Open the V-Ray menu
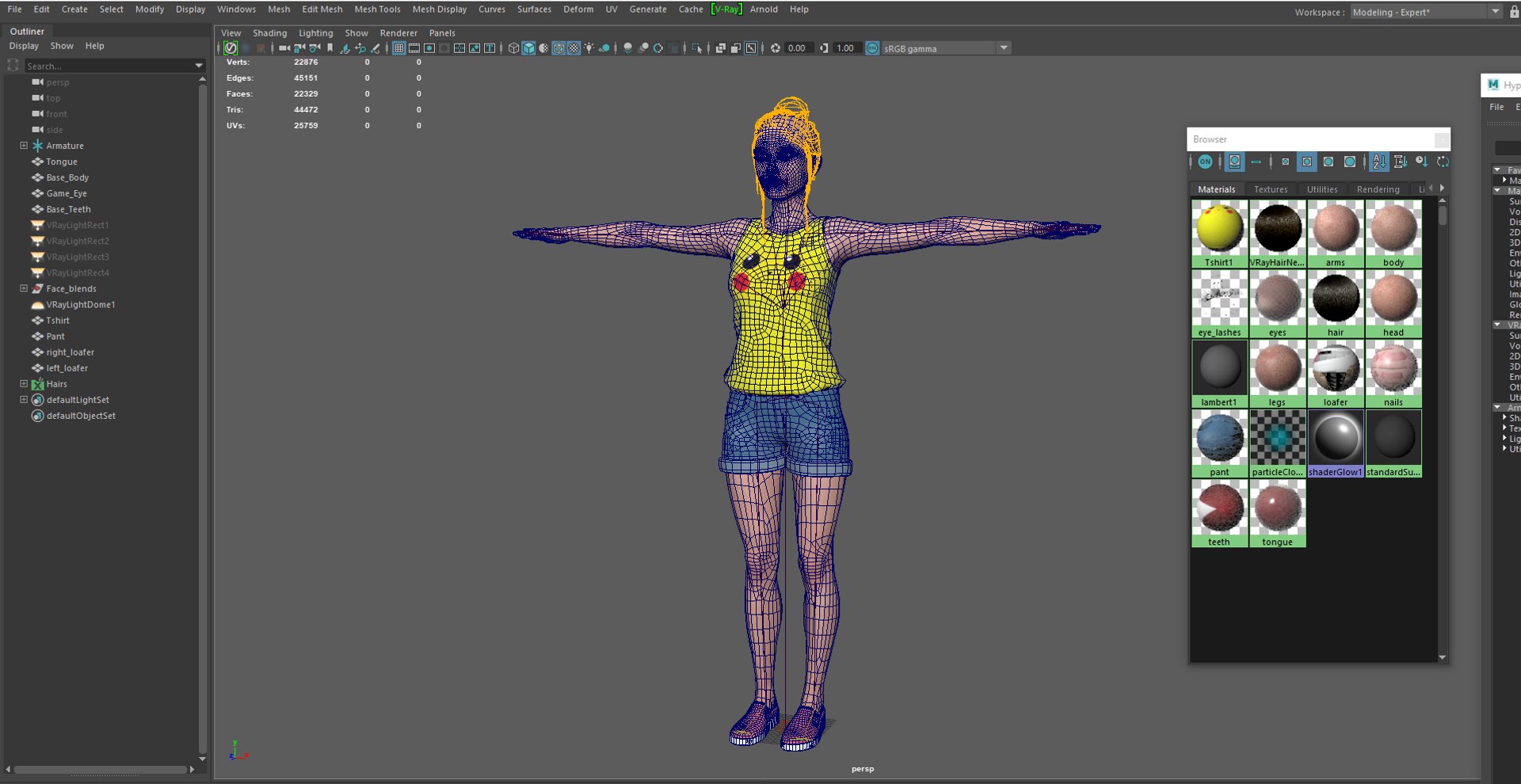This screenshot has width=1521, height=784. click(x=726, y=10)
